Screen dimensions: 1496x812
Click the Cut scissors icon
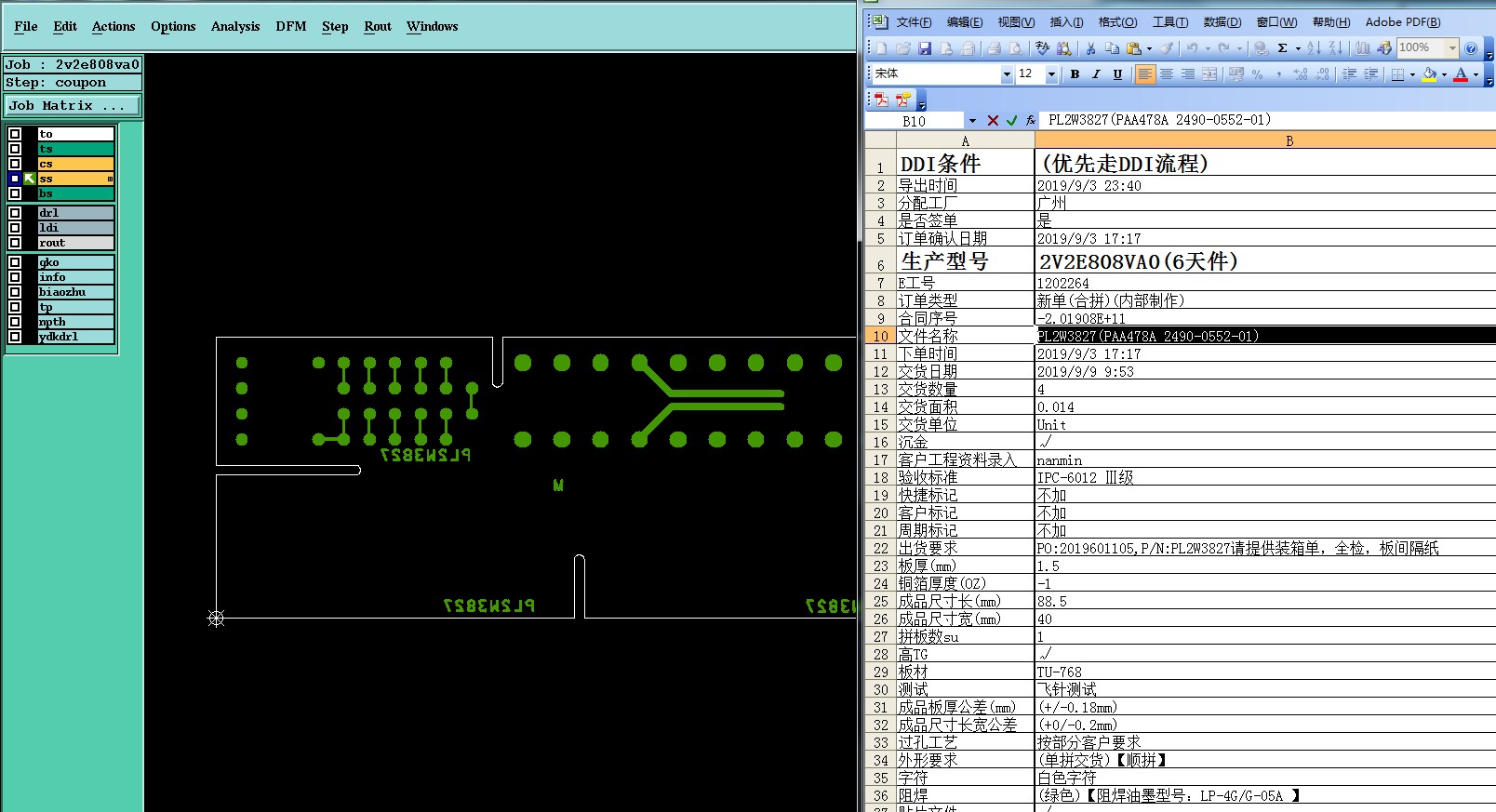[x=1090, y=48]
